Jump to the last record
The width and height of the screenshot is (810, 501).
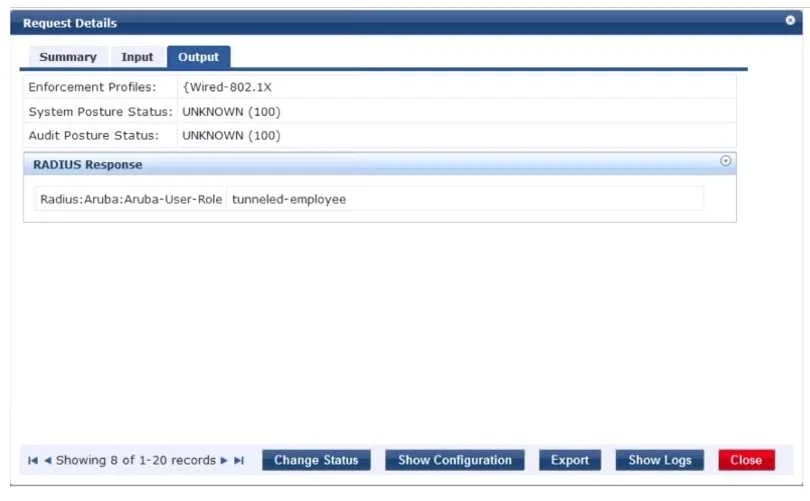coord(239,460)
